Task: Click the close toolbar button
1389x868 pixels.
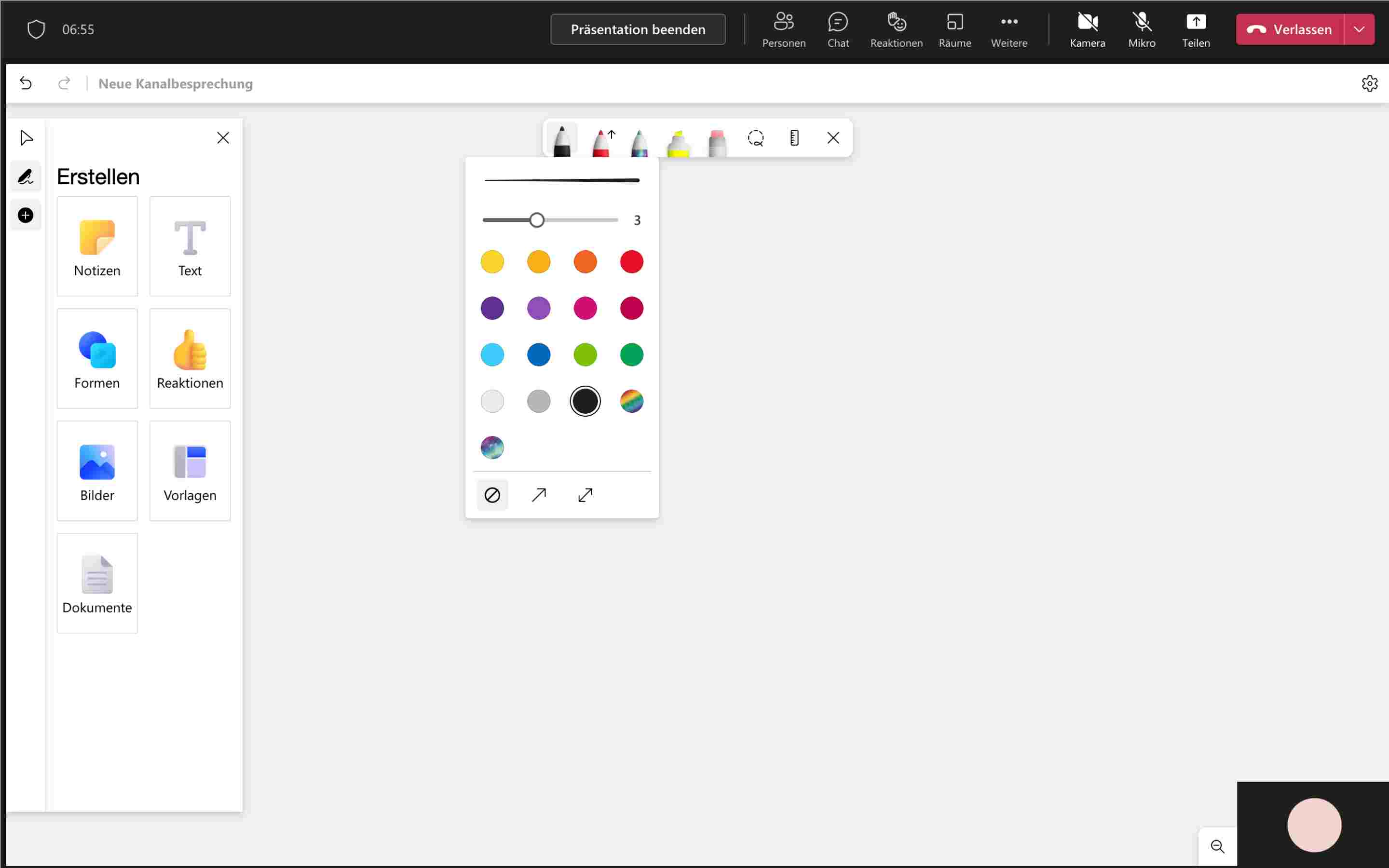Action: click(834, 138)
